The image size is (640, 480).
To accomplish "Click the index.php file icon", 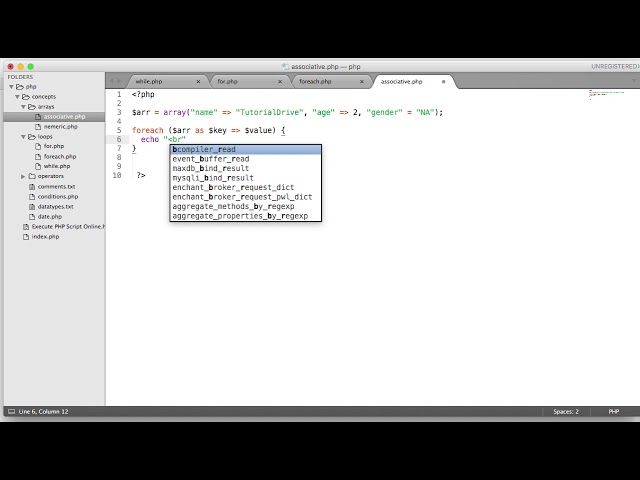I will [26, 237].
